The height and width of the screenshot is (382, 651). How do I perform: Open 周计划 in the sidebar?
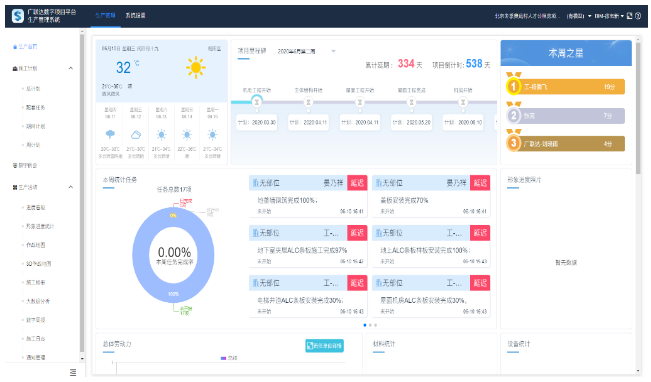[x=33, y=145]
